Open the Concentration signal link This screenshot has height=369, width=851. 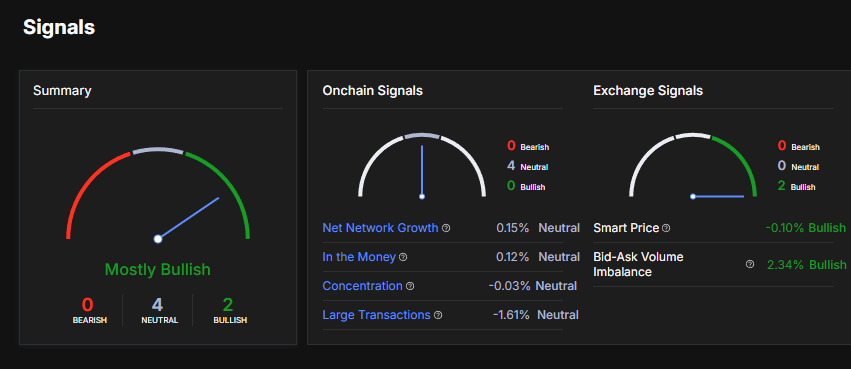tap(363, 286)
